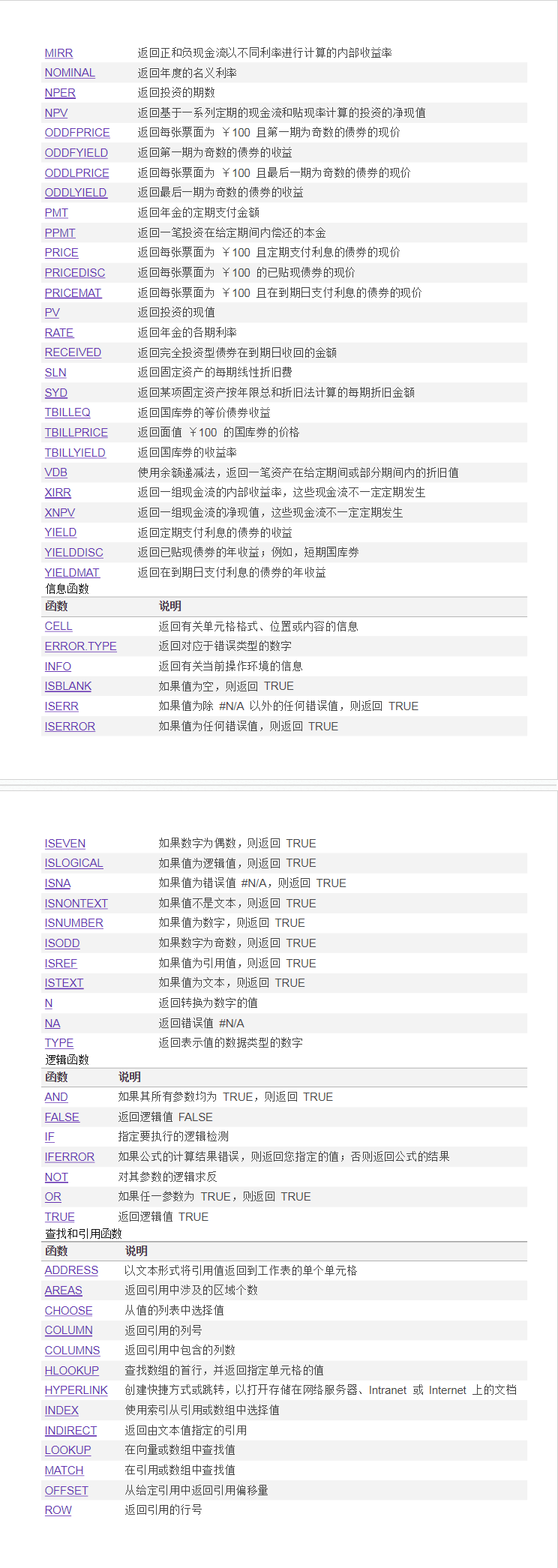Click the IFERROR link
558x1568 pixels.
point(70,1157)
